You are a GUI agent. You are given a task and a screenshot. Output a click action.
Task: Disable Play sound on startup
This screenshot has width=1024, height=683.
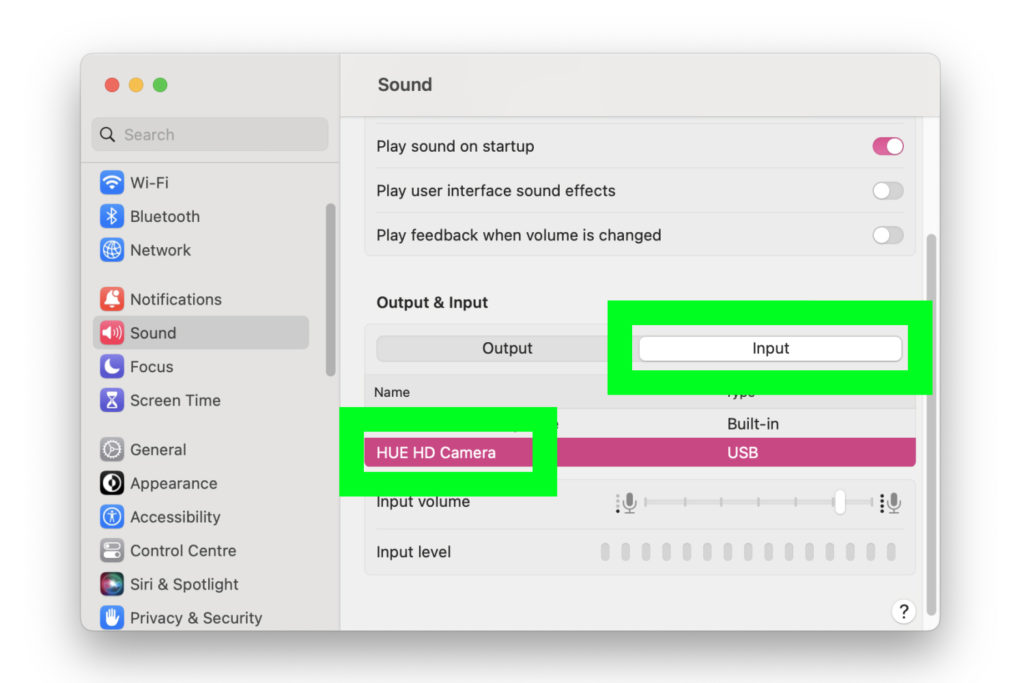click(887, 146)
